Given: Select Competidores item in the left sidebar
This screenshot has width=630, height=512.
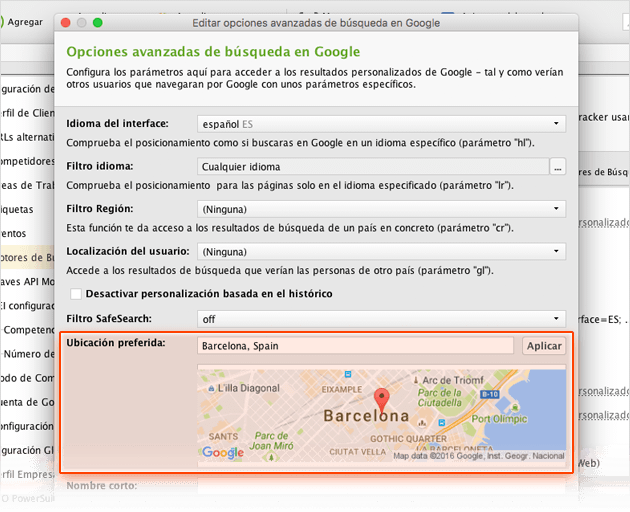Looking at the screenshot, I should (26, 160).
